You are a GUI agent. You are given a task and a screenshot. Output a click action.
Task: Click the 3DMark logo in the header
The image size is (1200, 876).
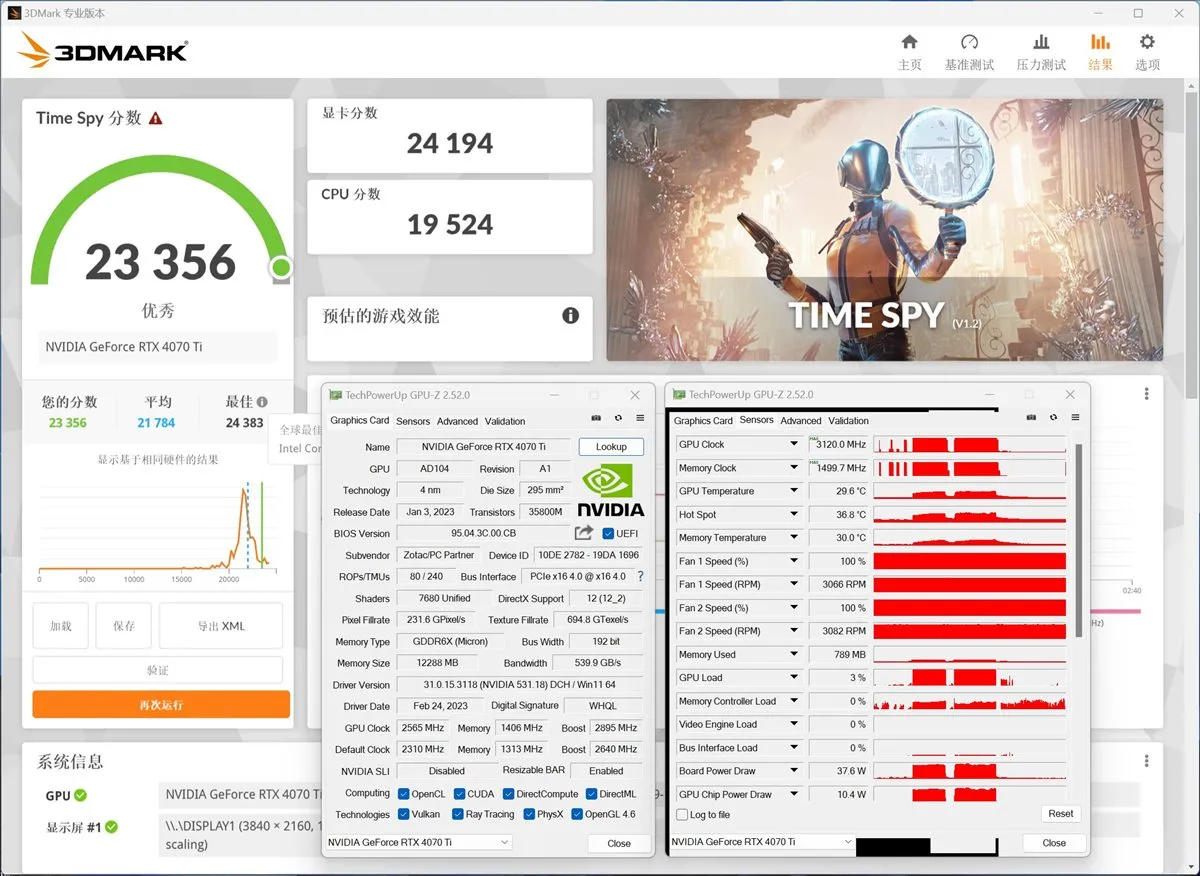[x=102, y=51]
